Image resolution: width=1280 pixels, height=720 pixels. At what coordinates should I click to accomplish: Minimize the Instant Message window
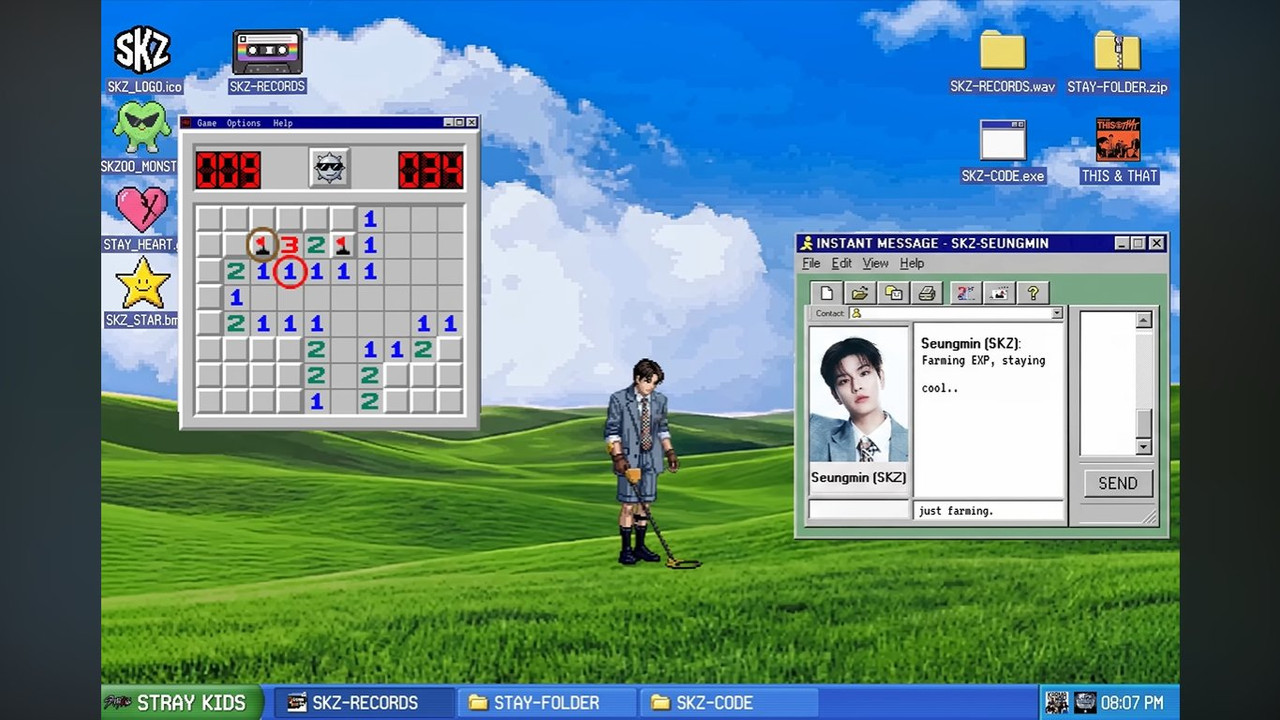click(x=1121, y=243)
